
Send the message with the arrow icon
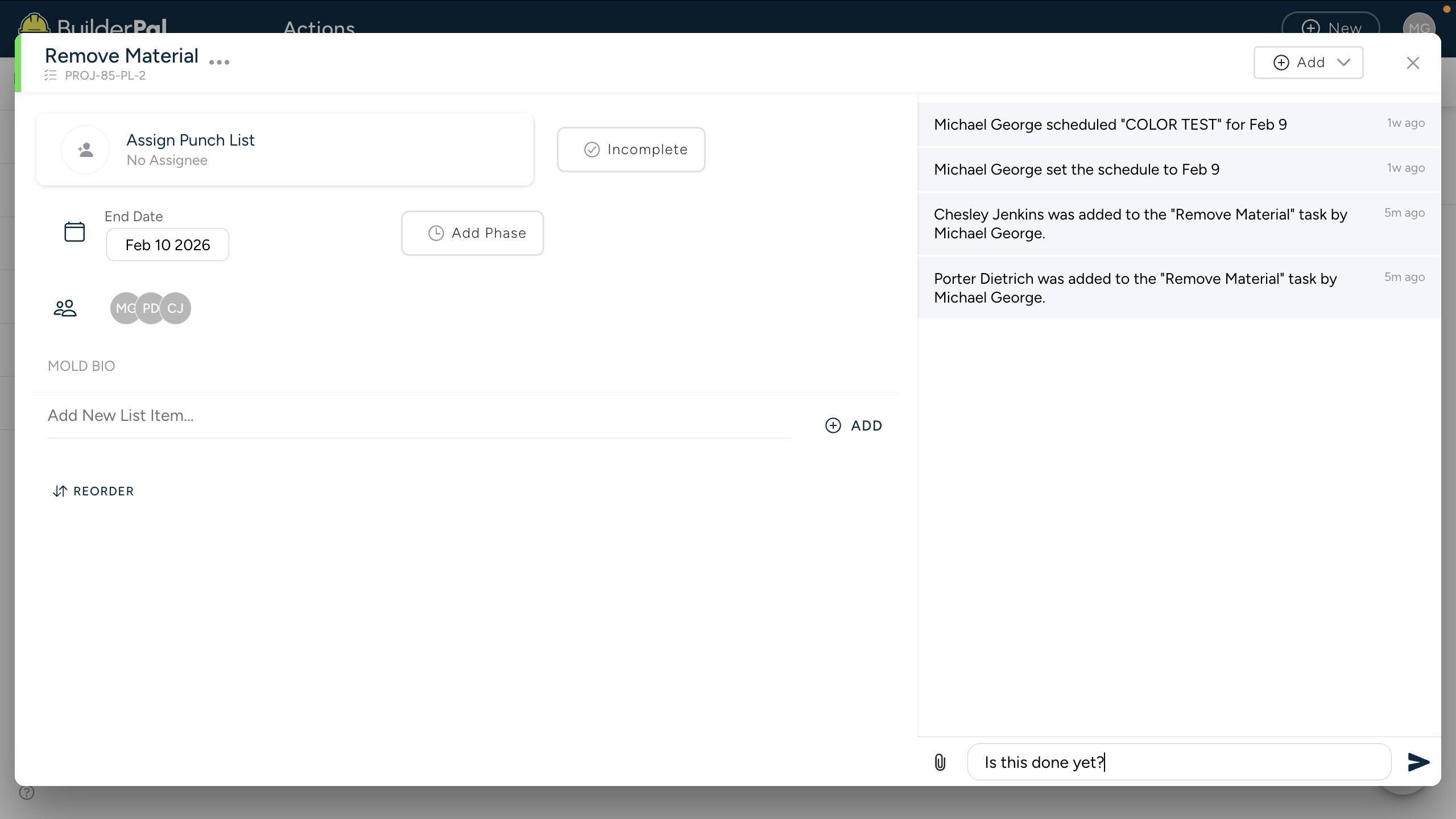(x=1418, y=762)
